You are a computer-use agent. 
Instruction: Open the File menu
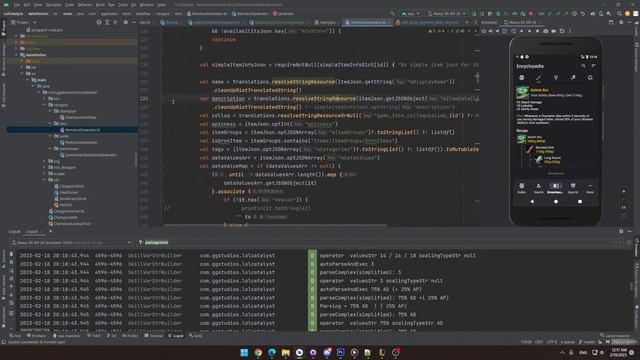(17, 4)
